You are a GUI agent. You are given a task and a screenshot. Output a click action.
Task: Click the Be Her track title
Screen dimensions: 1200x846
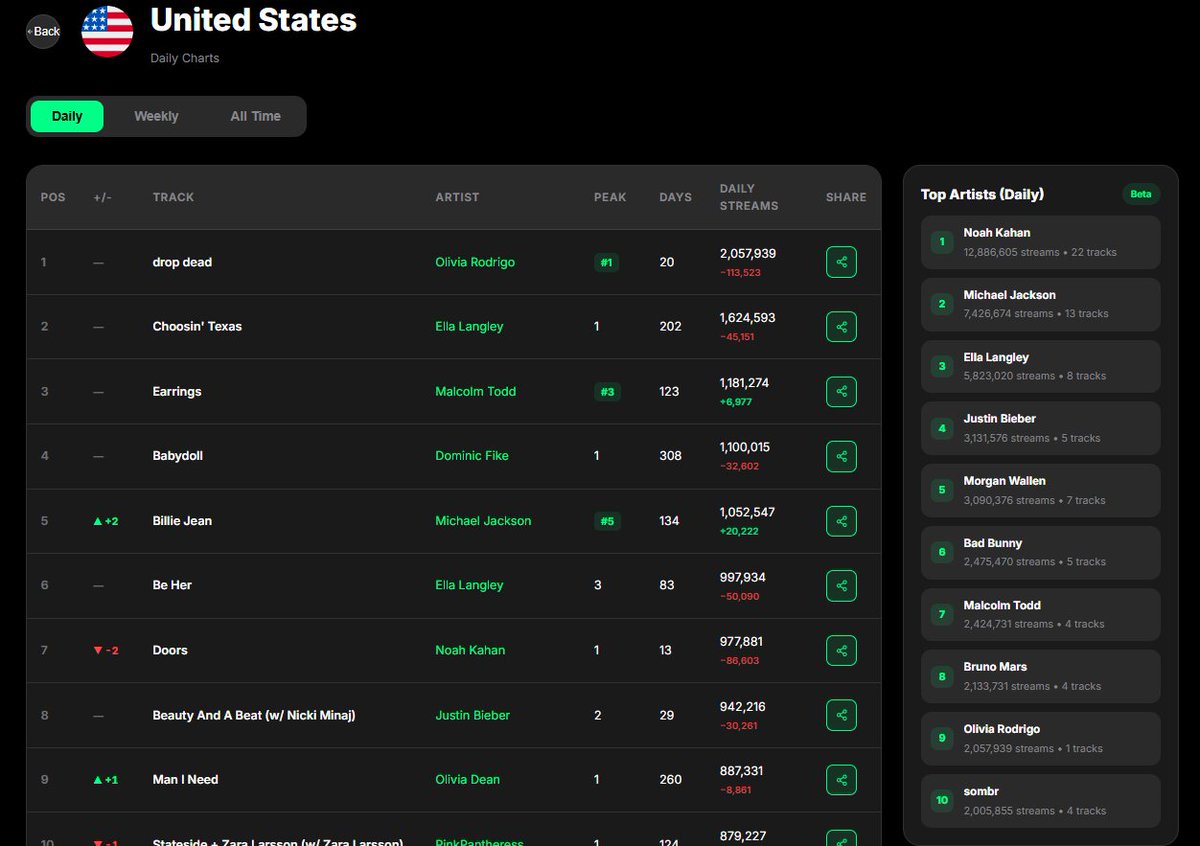pos(172,585)
